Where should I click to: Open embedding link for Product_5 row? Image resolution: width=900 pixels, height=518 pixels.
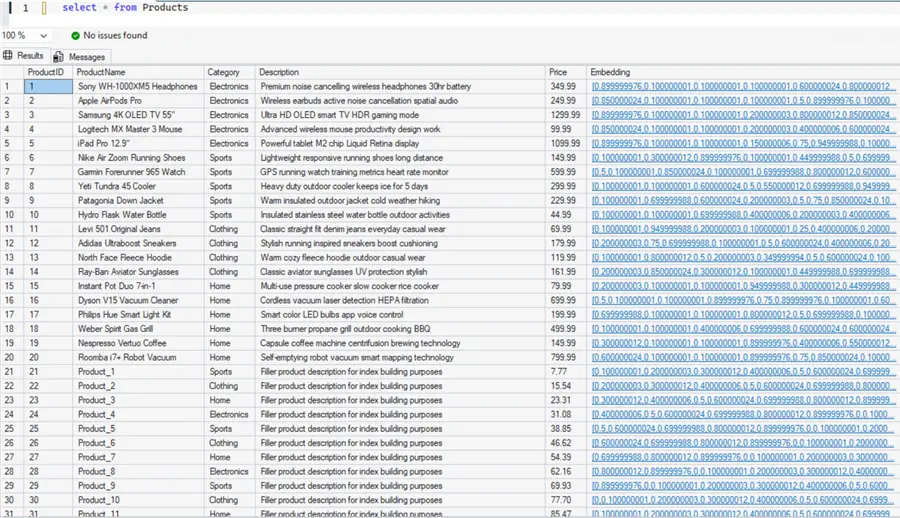pyautogui.click(x=743, y=429)
